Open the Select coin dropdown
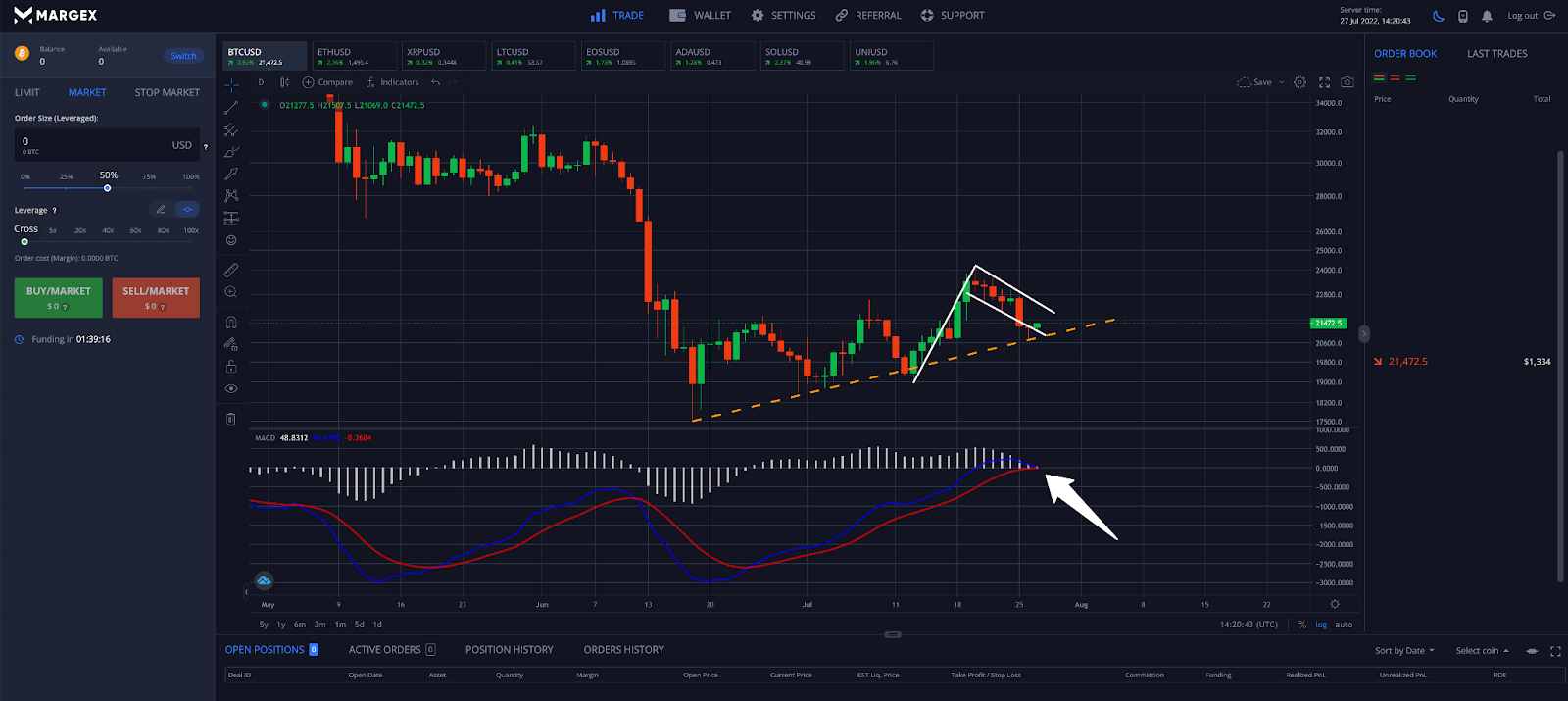Screen dimensions: 1568x701 tap(1482, 651)
